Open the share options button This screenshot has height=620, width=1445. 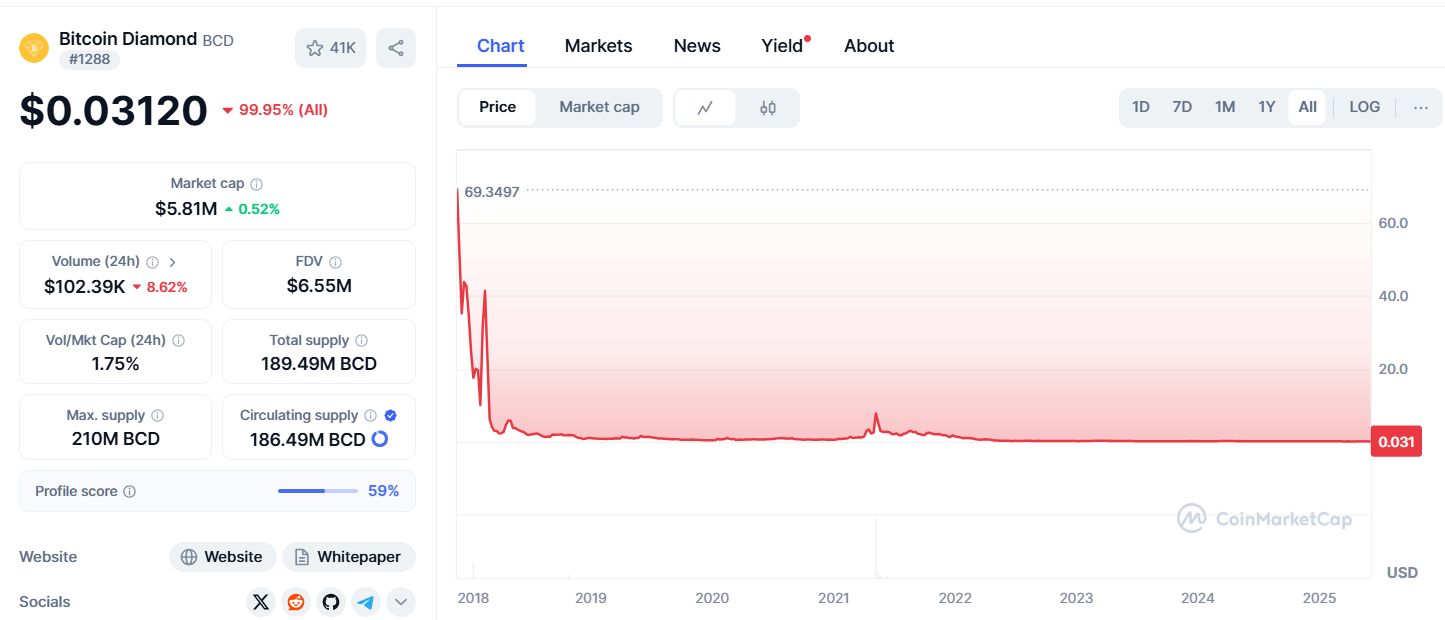pos(396,48)
